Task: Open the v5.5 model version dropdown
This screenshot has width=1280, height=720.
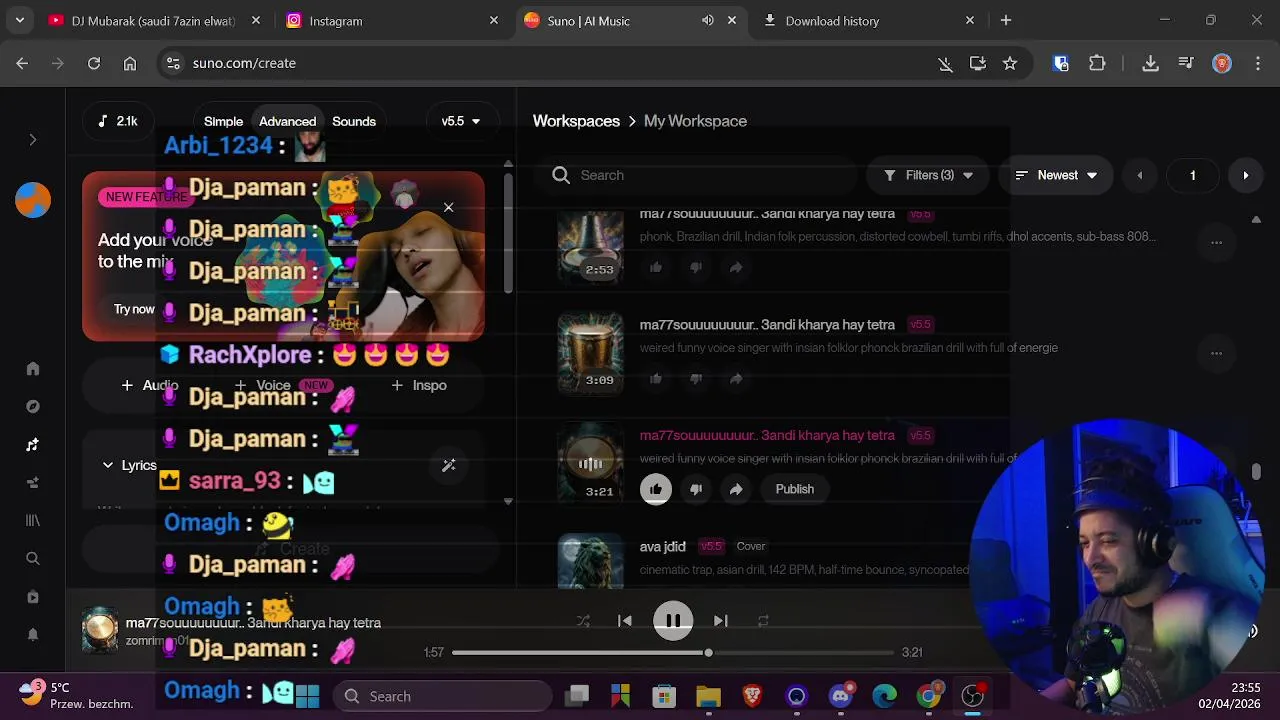Action: (461, 121)
